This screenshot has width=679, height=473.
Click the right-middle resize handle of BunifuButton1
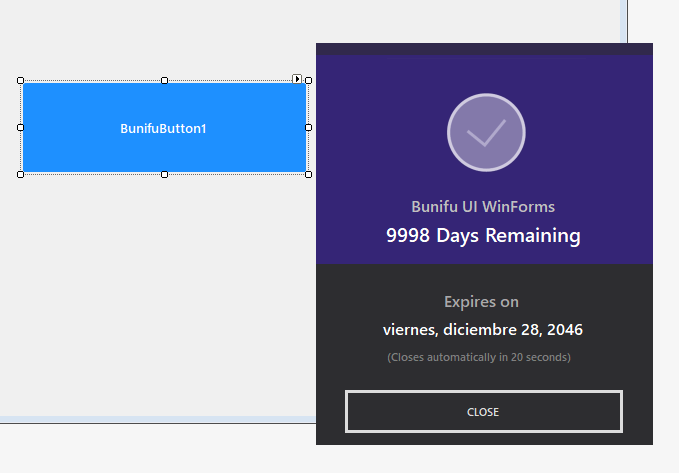coord(308,127)
